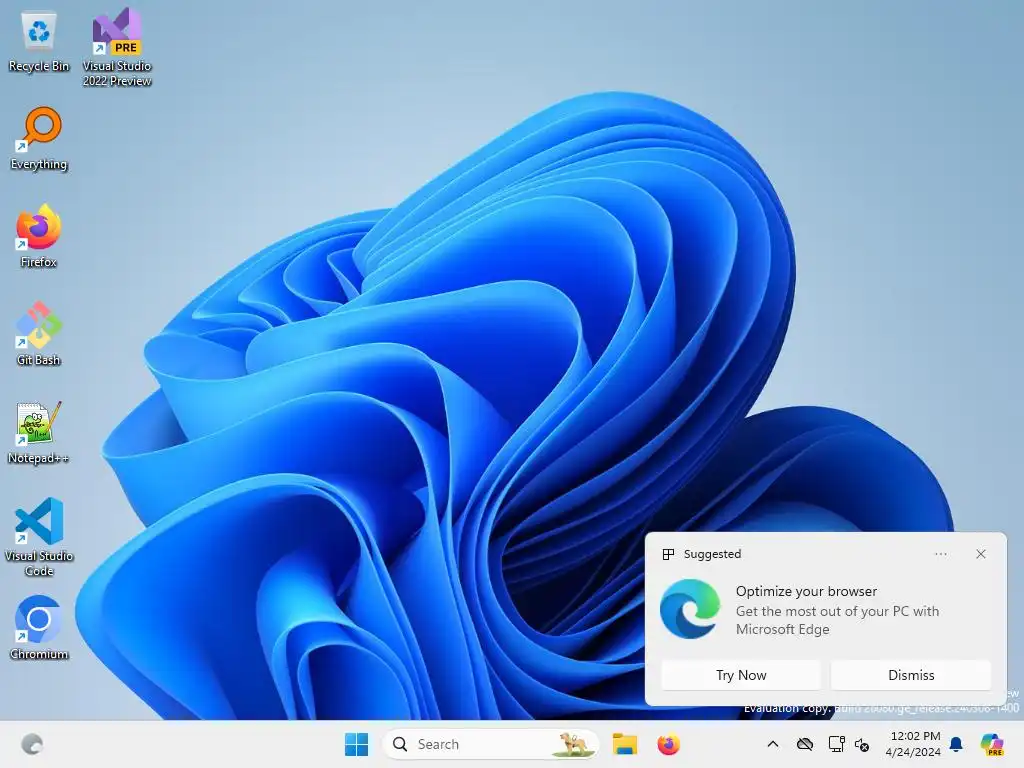Select Visual Studio 2022 Preview shortcut
The height and width of the screenshot is (768, 1024).
[117, 48]
